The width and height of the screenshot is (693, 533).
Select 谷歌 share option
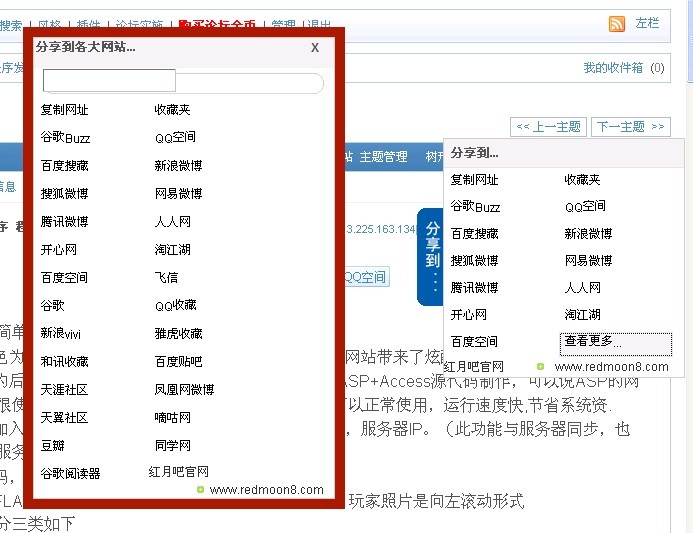[x=53, y=305]
